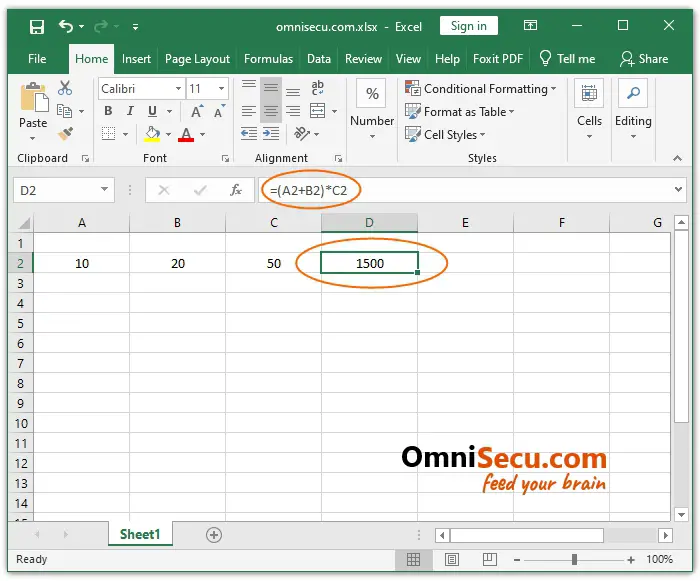Click the Copy icon

click(65, 111)
